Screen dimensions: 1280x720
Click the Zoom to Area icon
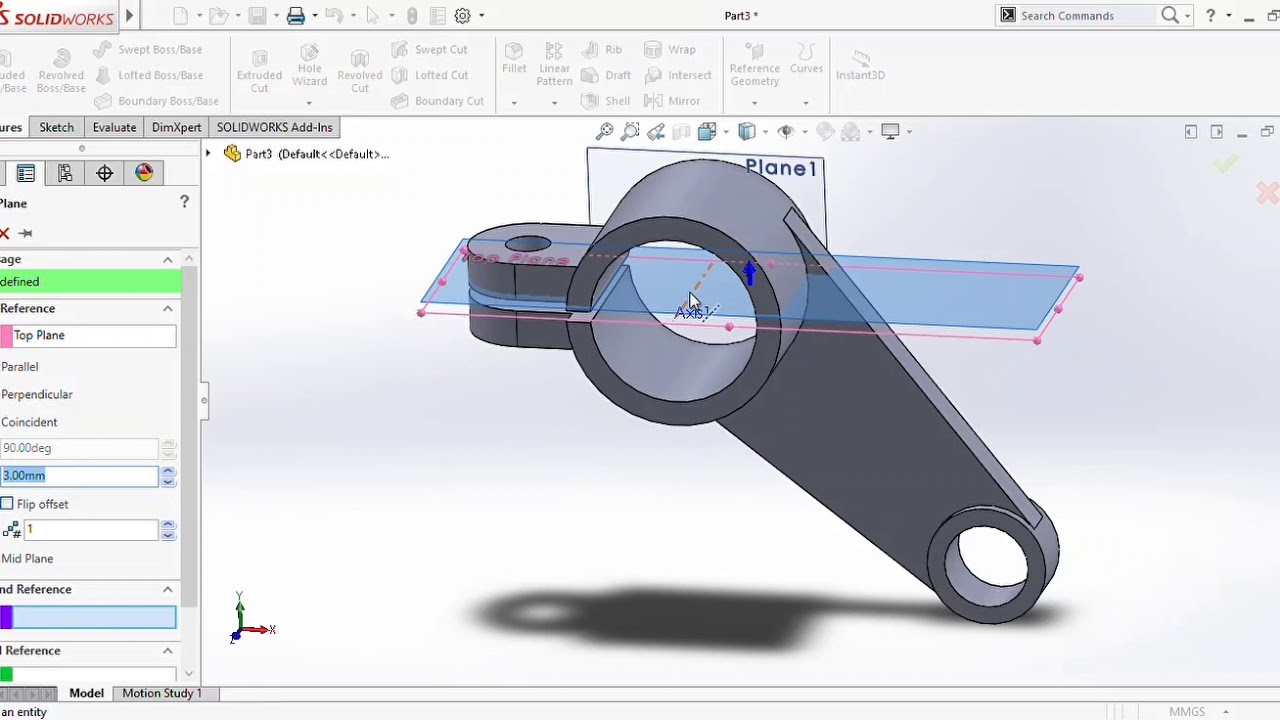(x=630, y=131)
